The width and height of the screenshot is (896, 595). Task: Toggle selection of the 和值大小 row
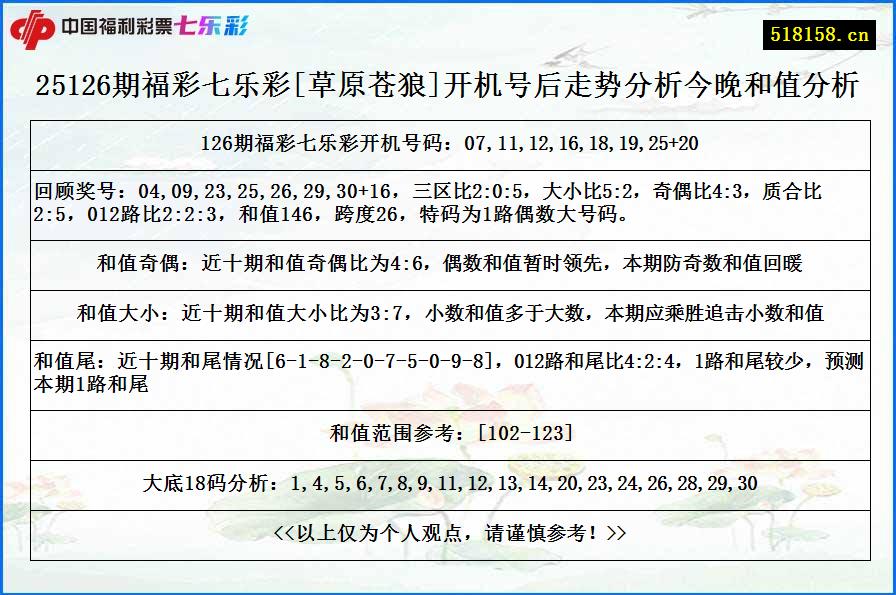pyautogui.click(x=448, y=310)
